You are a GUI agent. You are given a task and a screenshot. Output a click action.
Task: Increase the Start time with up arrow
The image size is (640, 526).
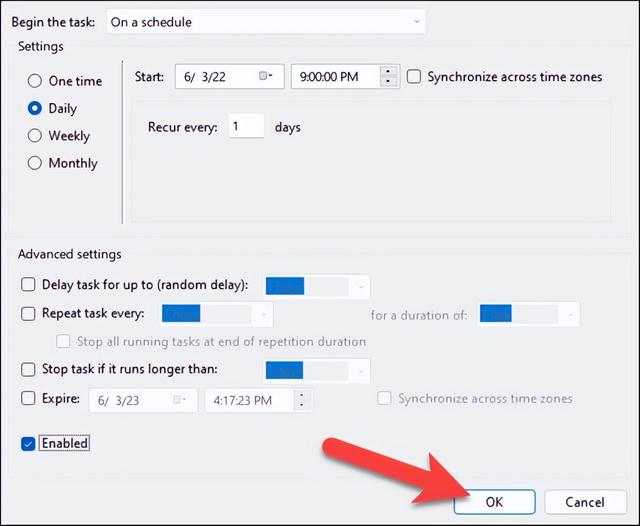[388, 71]
